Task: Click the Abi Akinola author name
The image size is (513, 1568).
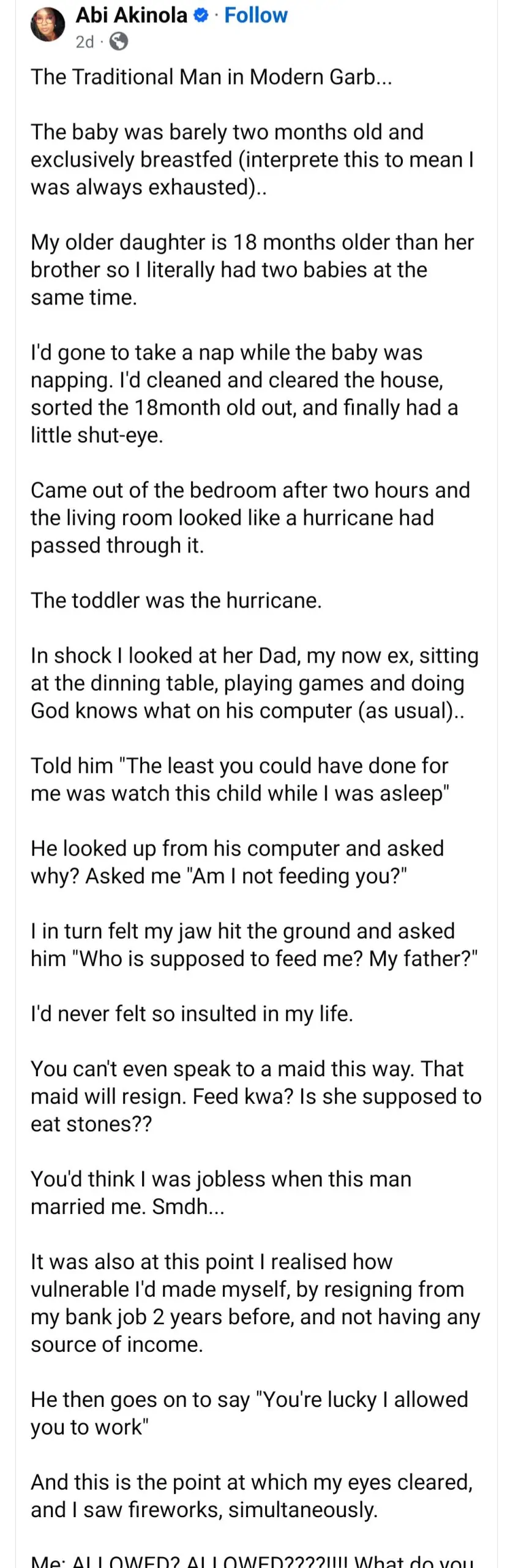Action: pyautogui.click(x=131, y=15)
